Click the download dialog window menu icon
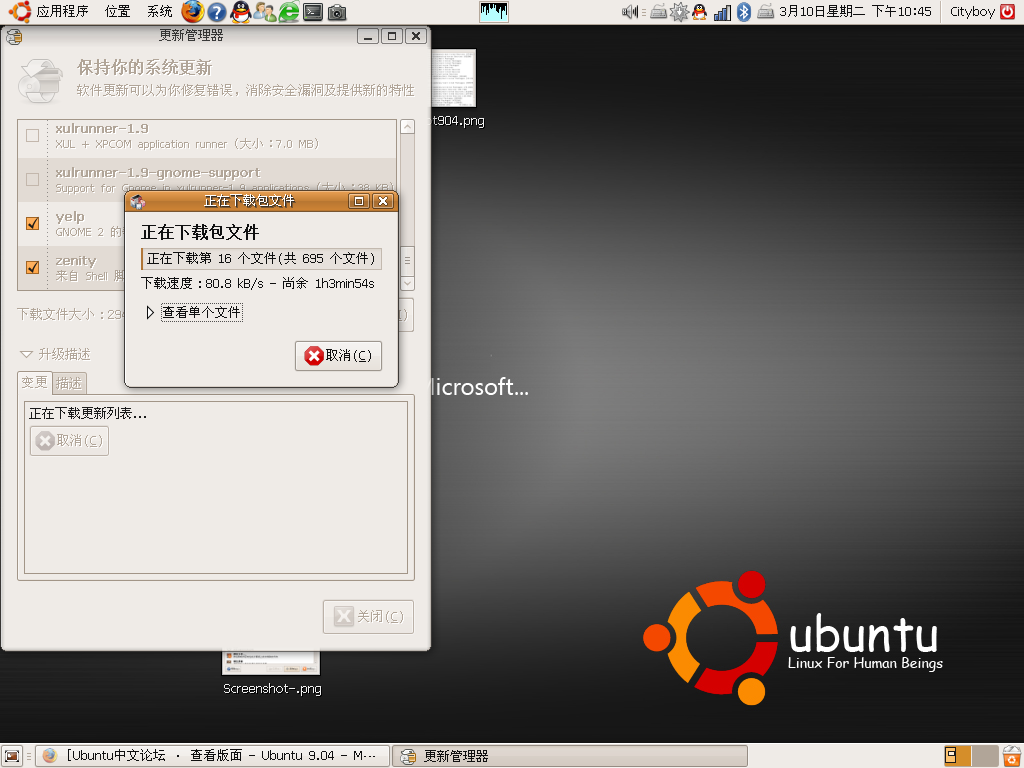The height and width of the screenshot is (768, 1024). [x=137, y=201]
